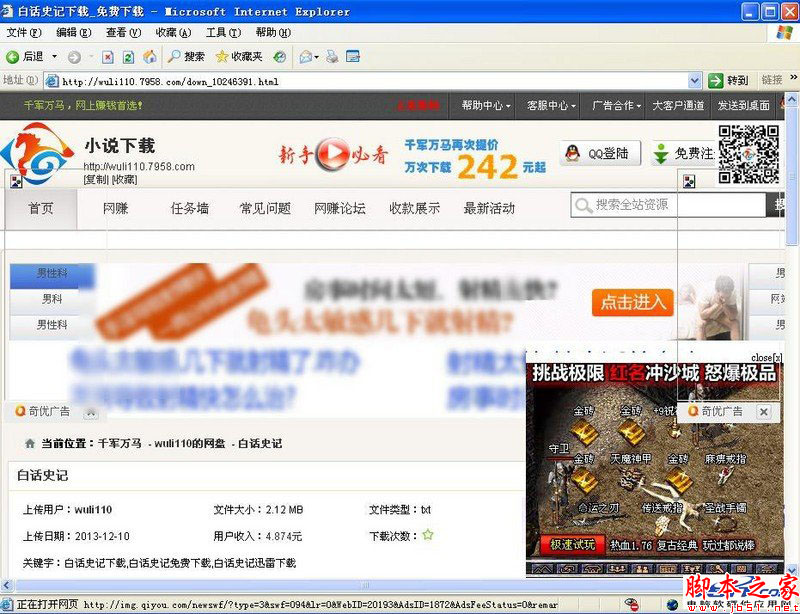Open the Back button dropdown arrow
The width and height of the screenshot is (800, 614).
tap(53, 56)
